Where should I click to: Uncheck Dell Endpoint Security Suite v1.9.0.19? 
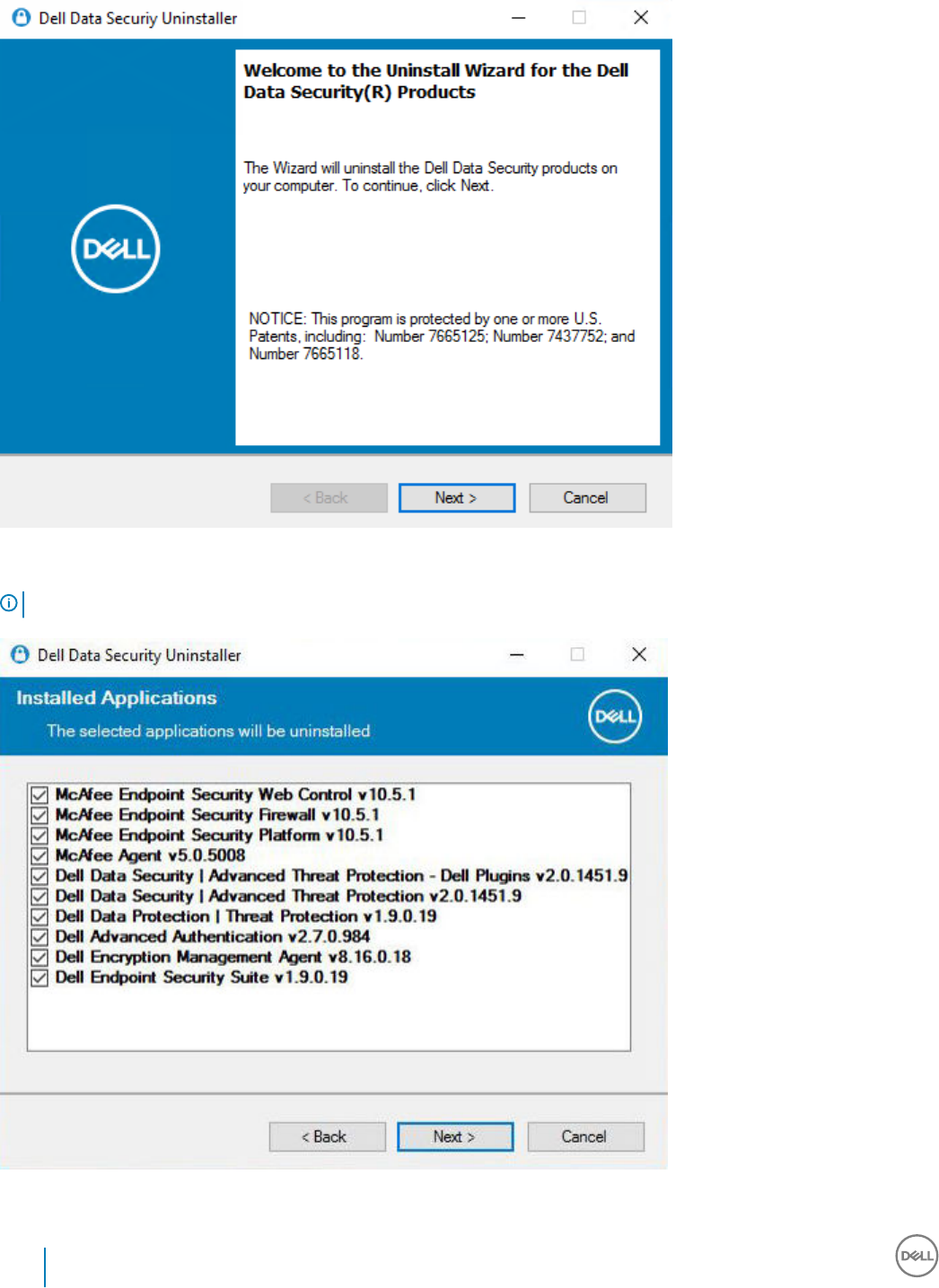(x=39, y=977)
